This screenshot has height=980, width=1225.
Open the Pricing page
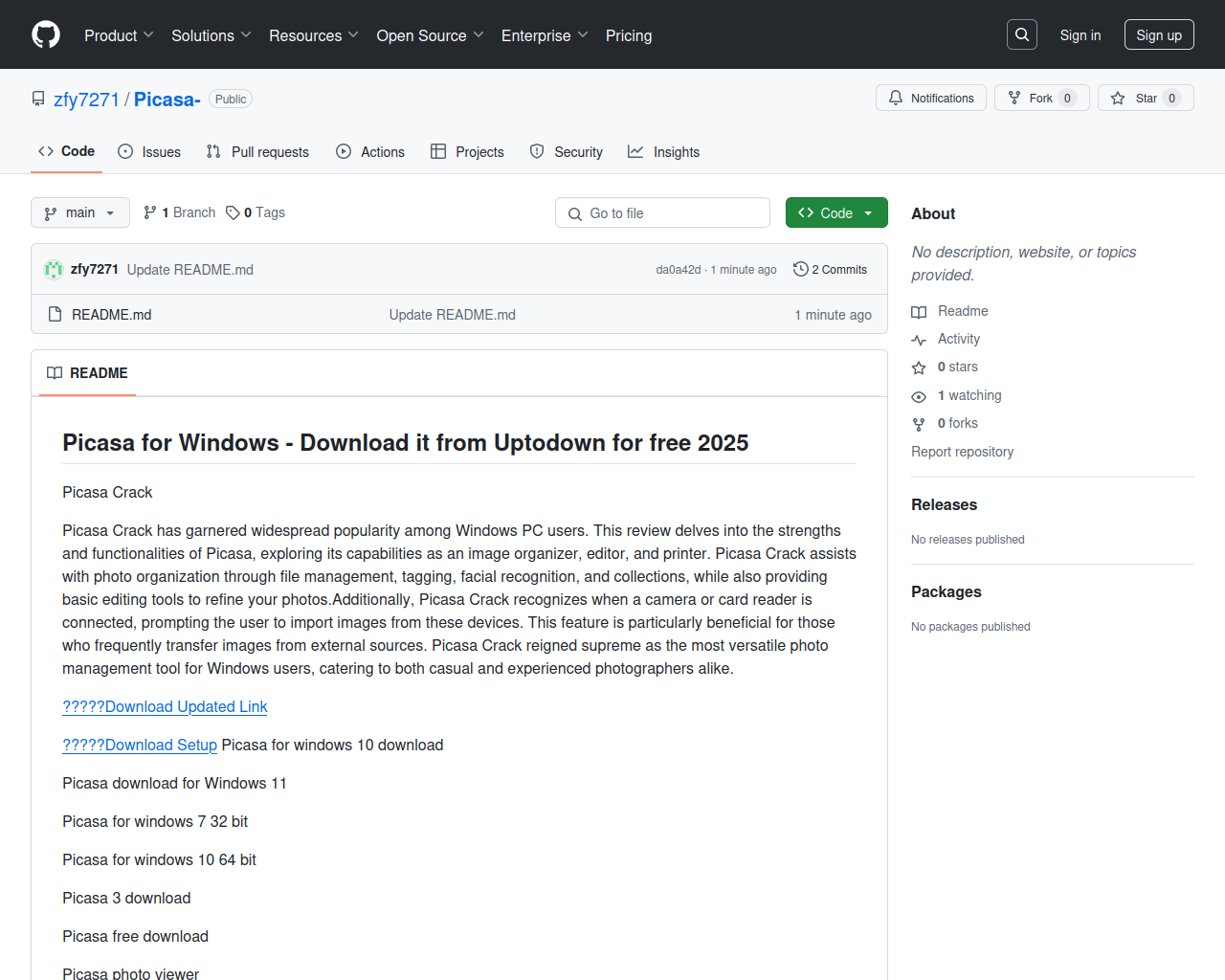tap(629, 35)
